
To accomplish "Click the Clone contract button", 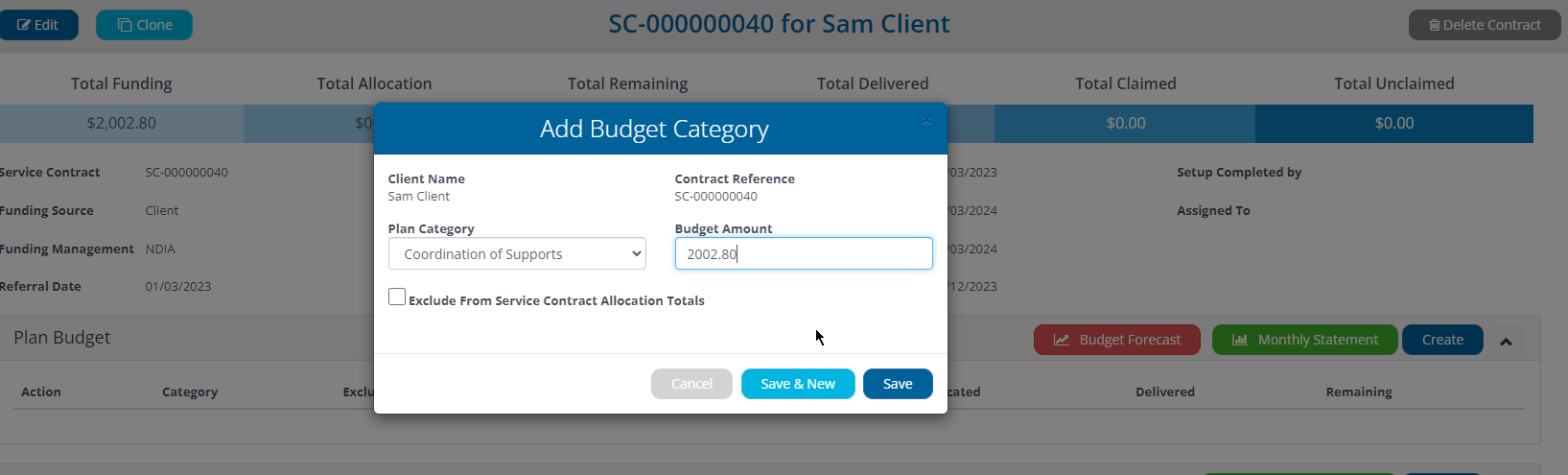I will (x=145, y=25).
